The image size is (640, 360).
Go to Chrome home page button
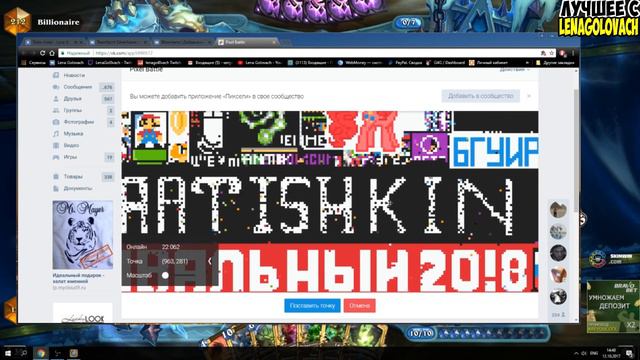coord(52,53)
